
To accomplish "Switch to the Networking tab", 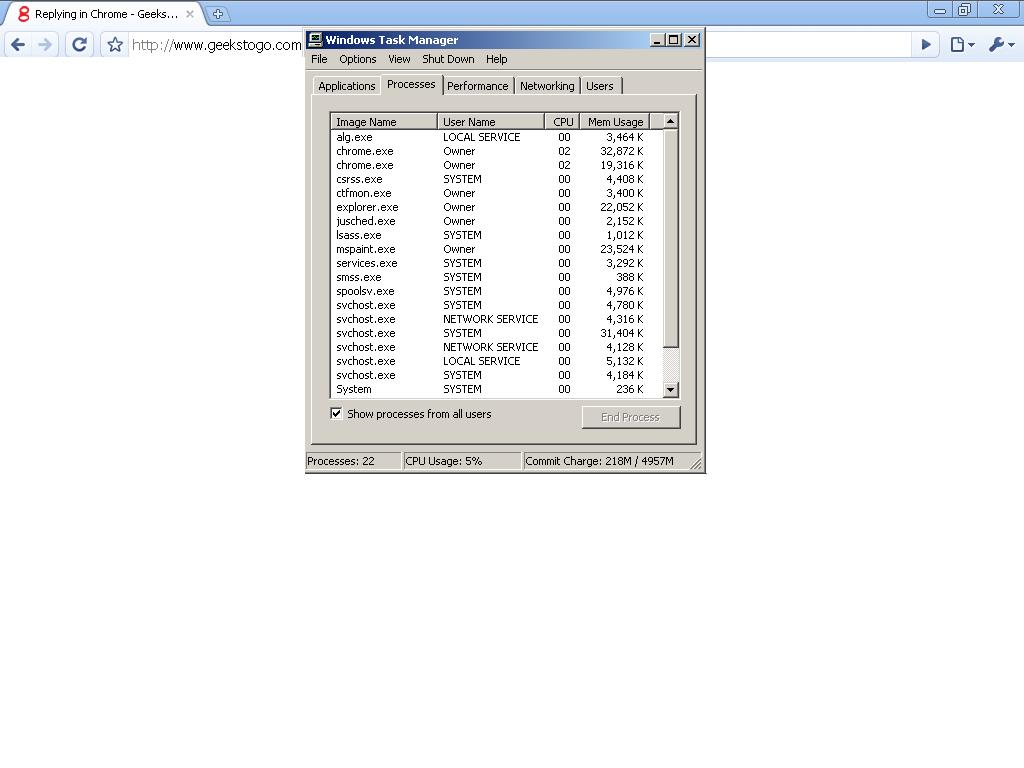I will pyautogui.click(x=547, y=86).
